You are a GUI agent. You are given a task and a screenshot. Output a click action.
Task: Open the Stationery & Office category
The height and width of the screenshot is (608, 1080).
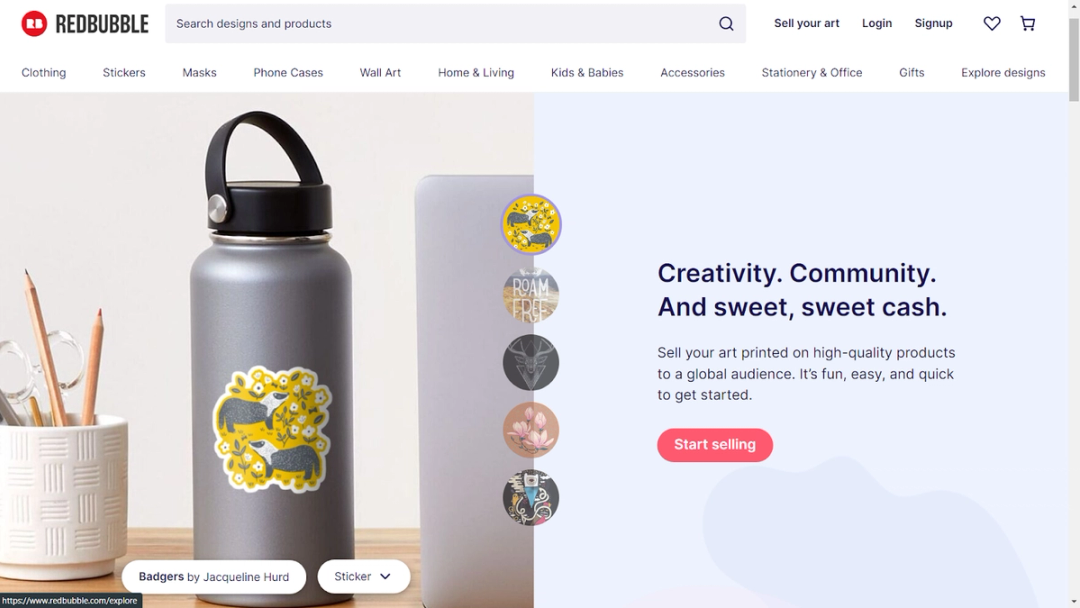click(x=811, y=72)
